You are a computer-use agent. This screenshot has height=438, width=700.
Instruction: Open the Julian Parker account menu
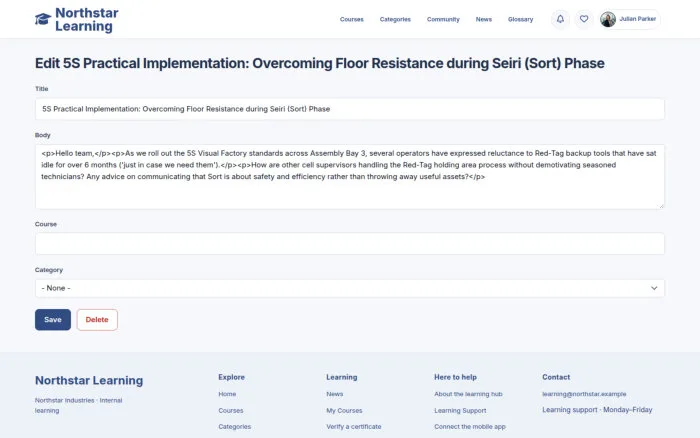pyautogui.click(x=630, y=19)
